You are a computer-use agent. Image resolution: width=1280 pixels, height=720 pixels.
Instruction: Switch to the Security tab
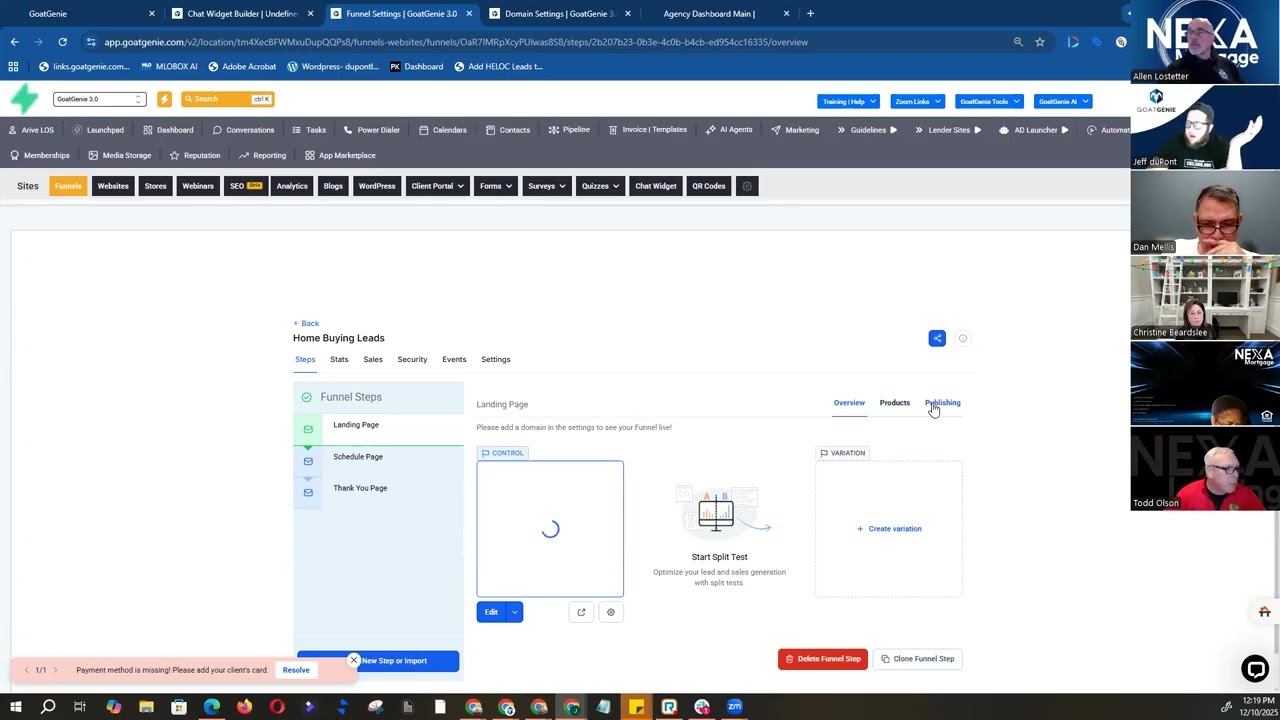click(412, 359)
